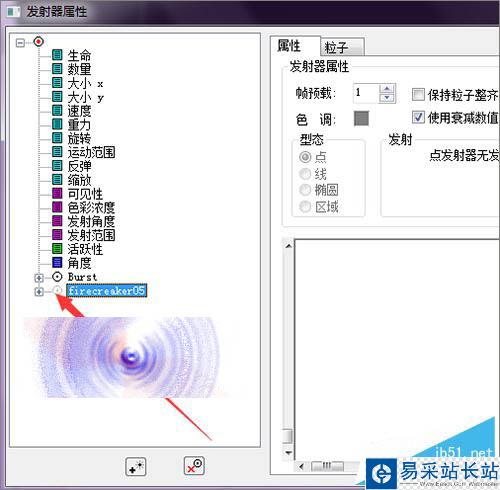Click the vertical scrollbar thumb in graph panel

pos(287,436)
